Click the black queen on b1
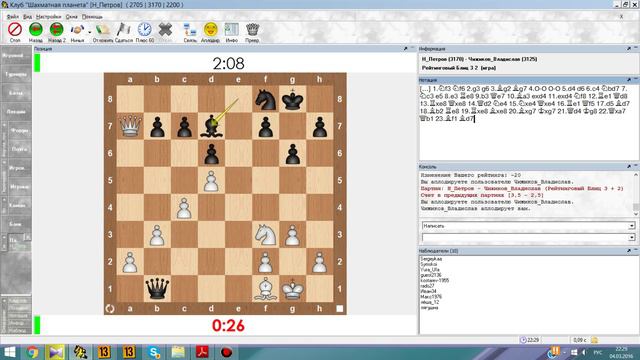Viewport: 640px width, 360px height. (x=157, y=288)
